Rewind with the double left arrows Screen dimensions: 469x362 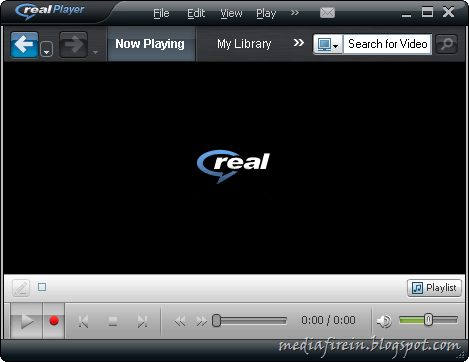pyautogui.click(x=180, y=321)
